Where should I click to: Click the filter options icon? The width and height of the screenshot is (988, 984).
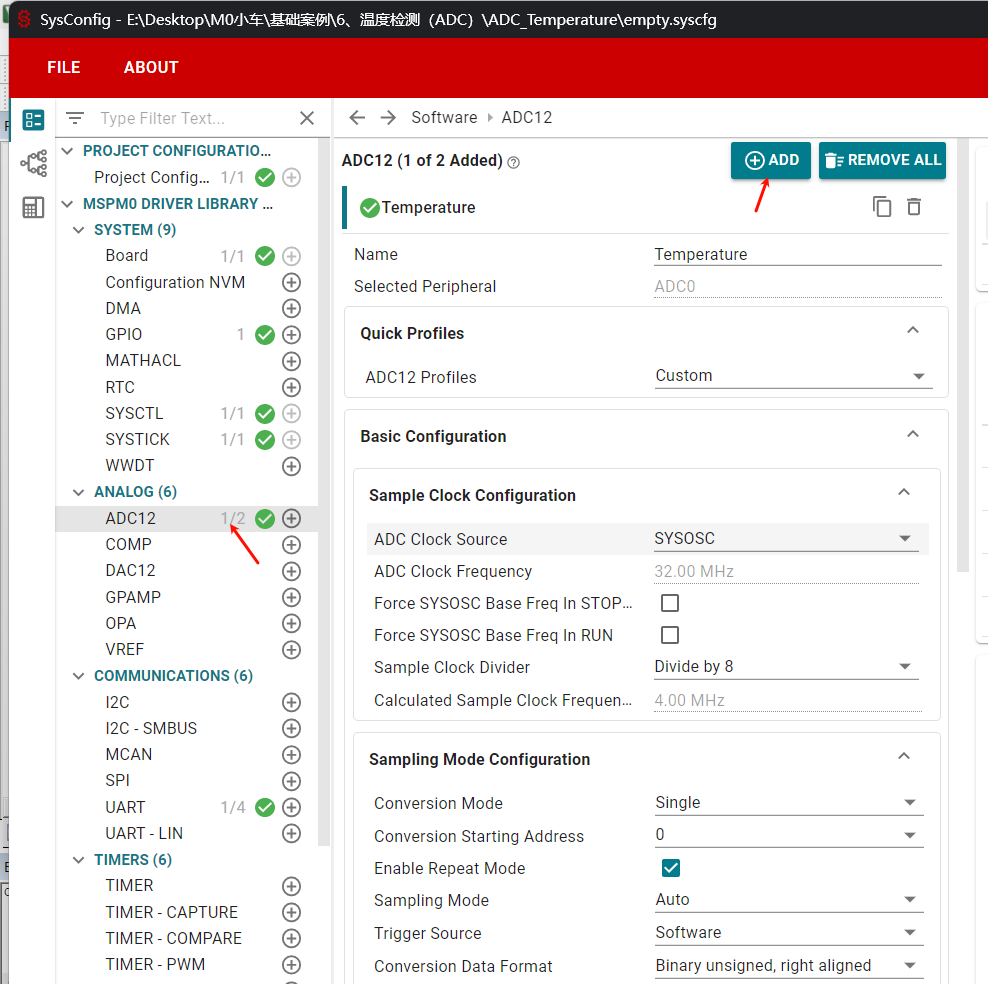75,118
